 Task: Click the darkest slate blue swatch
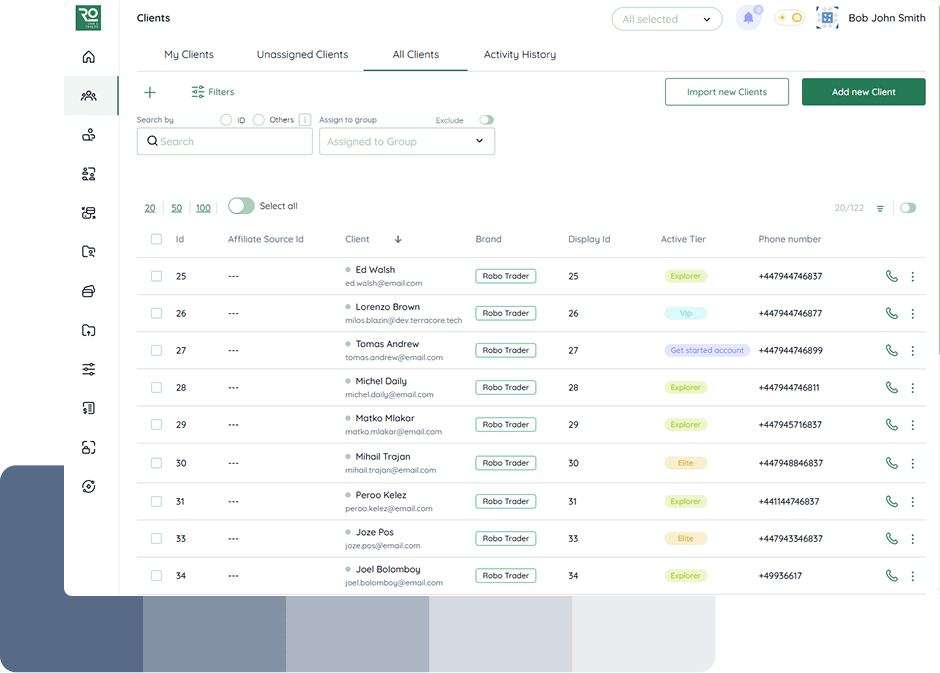click(x=71, y=633)
